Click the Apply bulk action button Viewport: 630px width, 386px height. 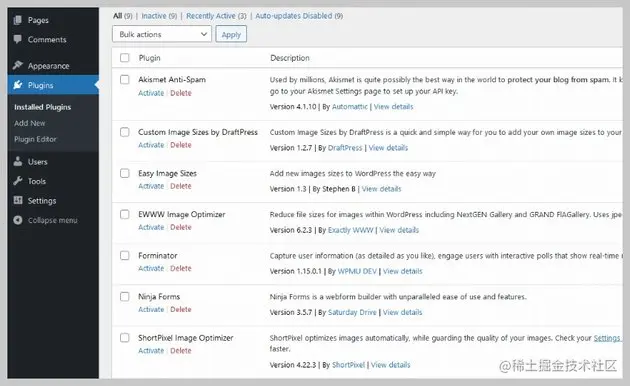click(231, 34)
